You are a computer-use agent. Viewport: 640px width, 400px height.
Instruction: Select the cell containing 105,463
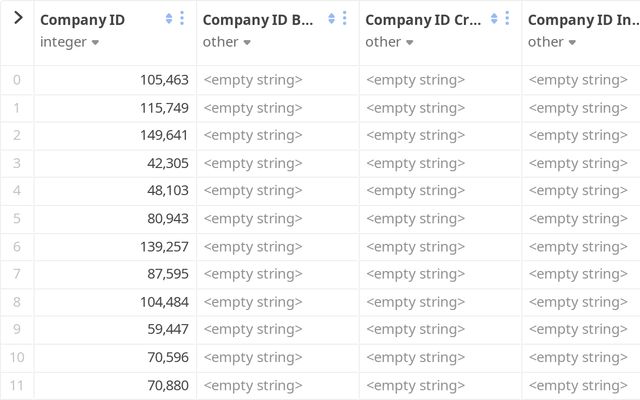tap(115, 80)
